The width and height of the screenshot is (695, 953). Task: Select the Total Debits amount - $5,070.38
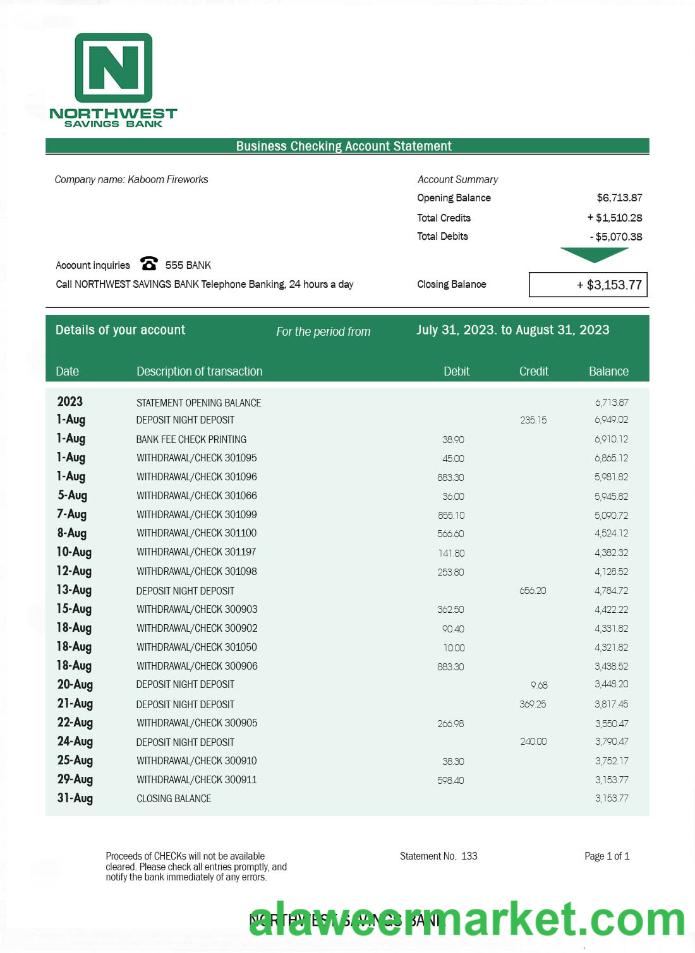pos(615,236)
